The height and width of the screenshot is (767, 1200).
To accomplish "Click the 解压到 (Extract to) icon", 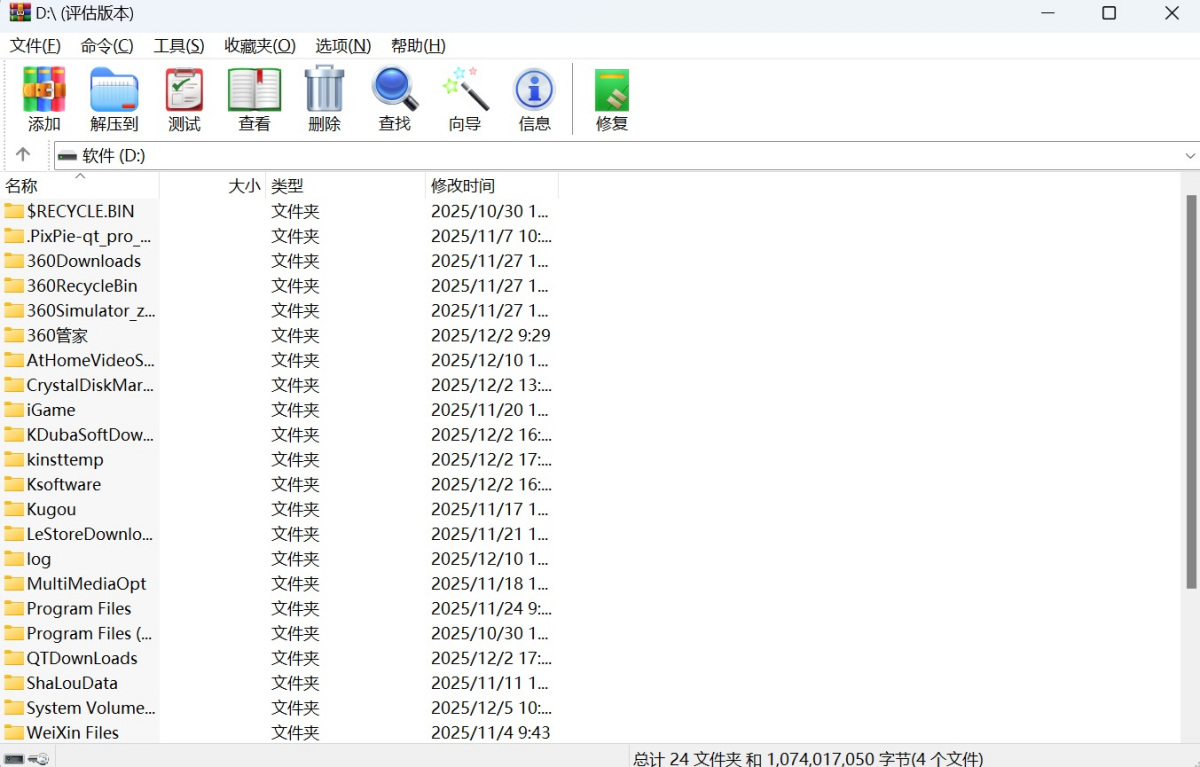I will point(113,97).
